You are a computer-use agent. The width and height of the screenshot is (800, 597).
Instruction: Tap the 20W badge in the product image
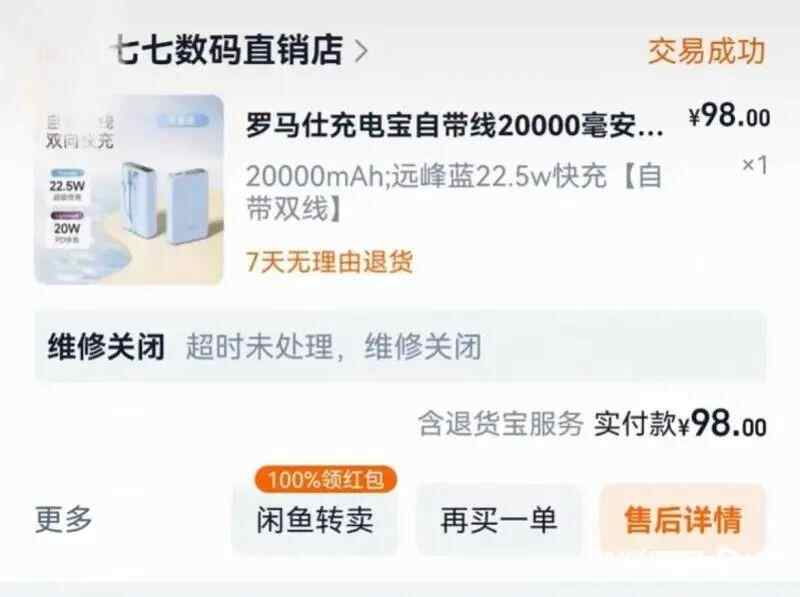coord(67,228)
